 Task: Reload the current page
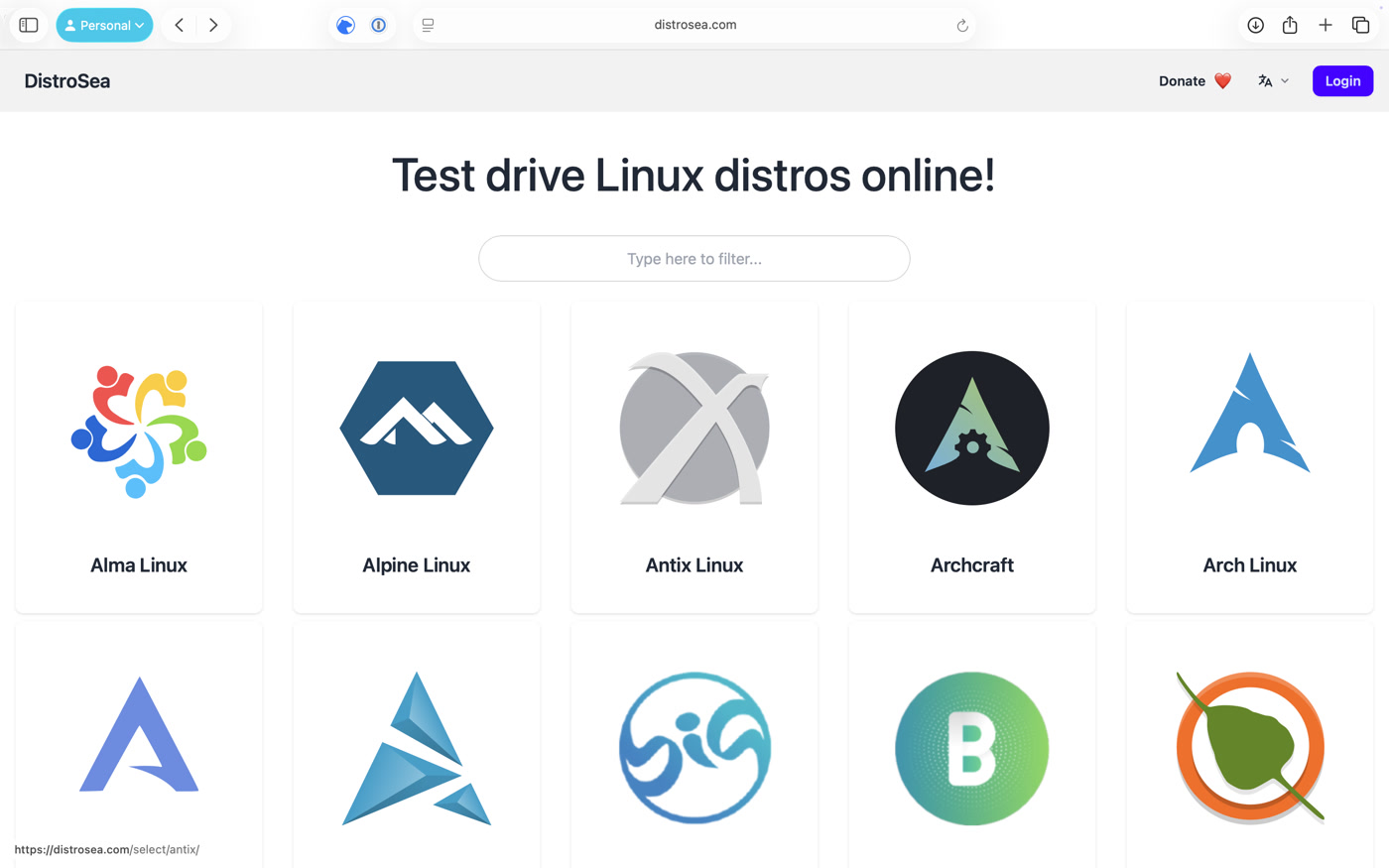[961, 26]
